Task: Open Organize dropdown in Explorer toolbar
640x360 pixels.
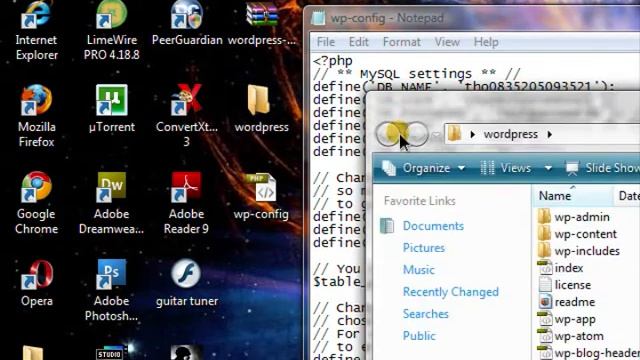Action: pyautogui.click(x=423, y=168)
